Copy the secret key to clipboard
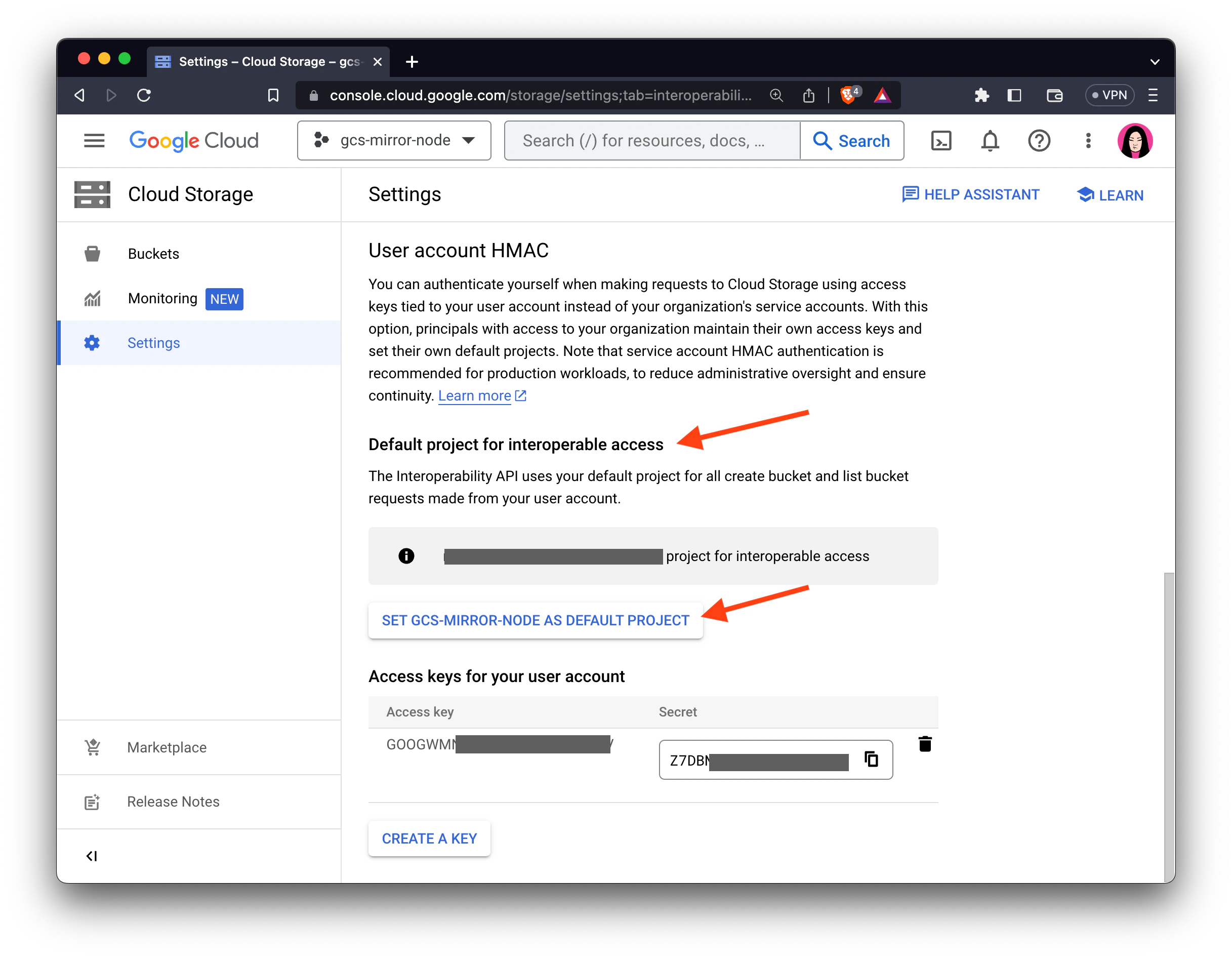Viewport: 1232px width, 958px height. (x=871, y=760)
